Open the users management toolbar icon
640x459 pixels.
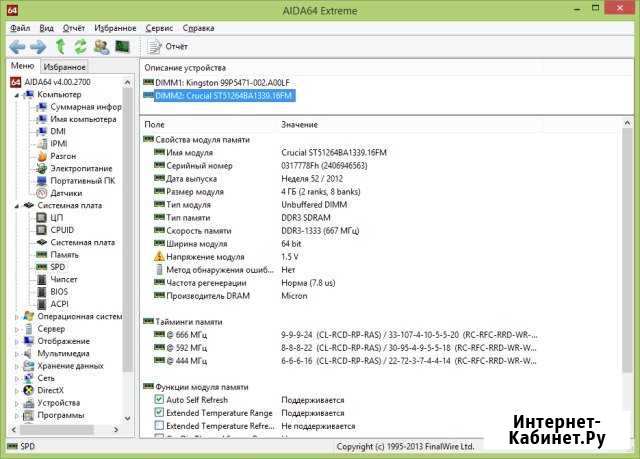point(101,47)
